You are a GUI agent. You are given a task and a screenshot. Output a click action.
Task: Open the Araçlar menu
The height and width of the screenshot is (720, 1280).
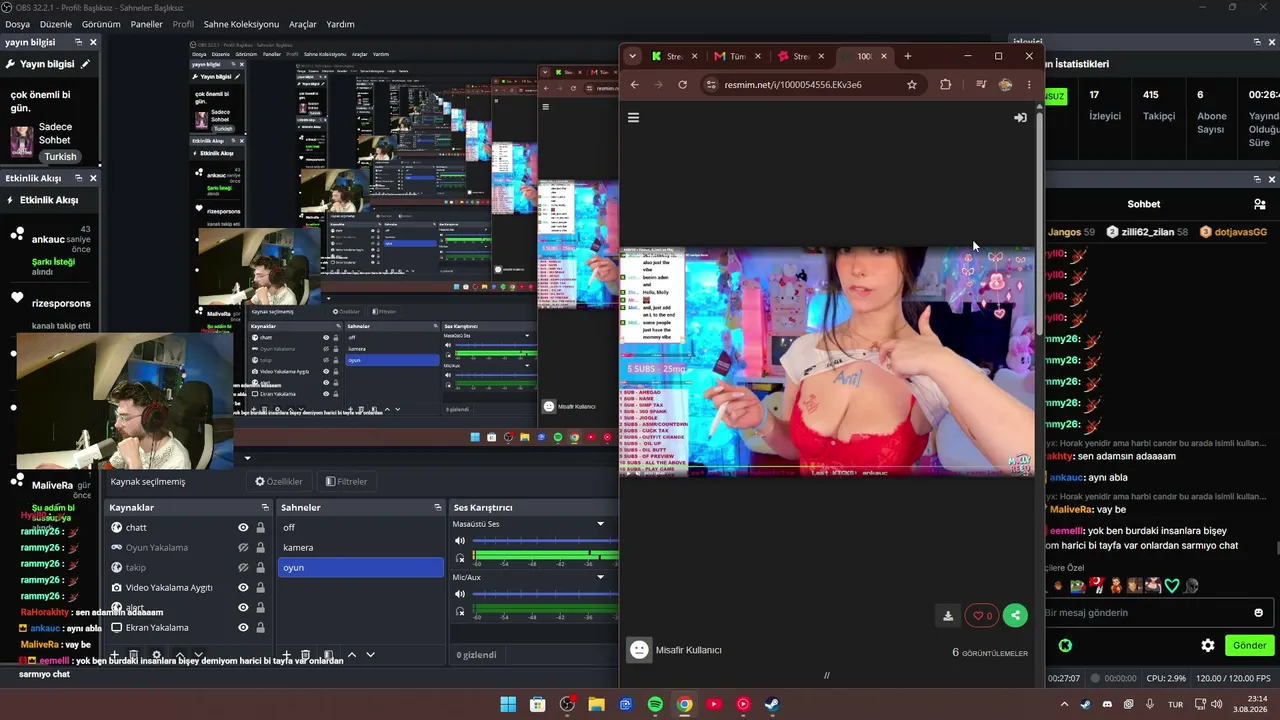302,24
